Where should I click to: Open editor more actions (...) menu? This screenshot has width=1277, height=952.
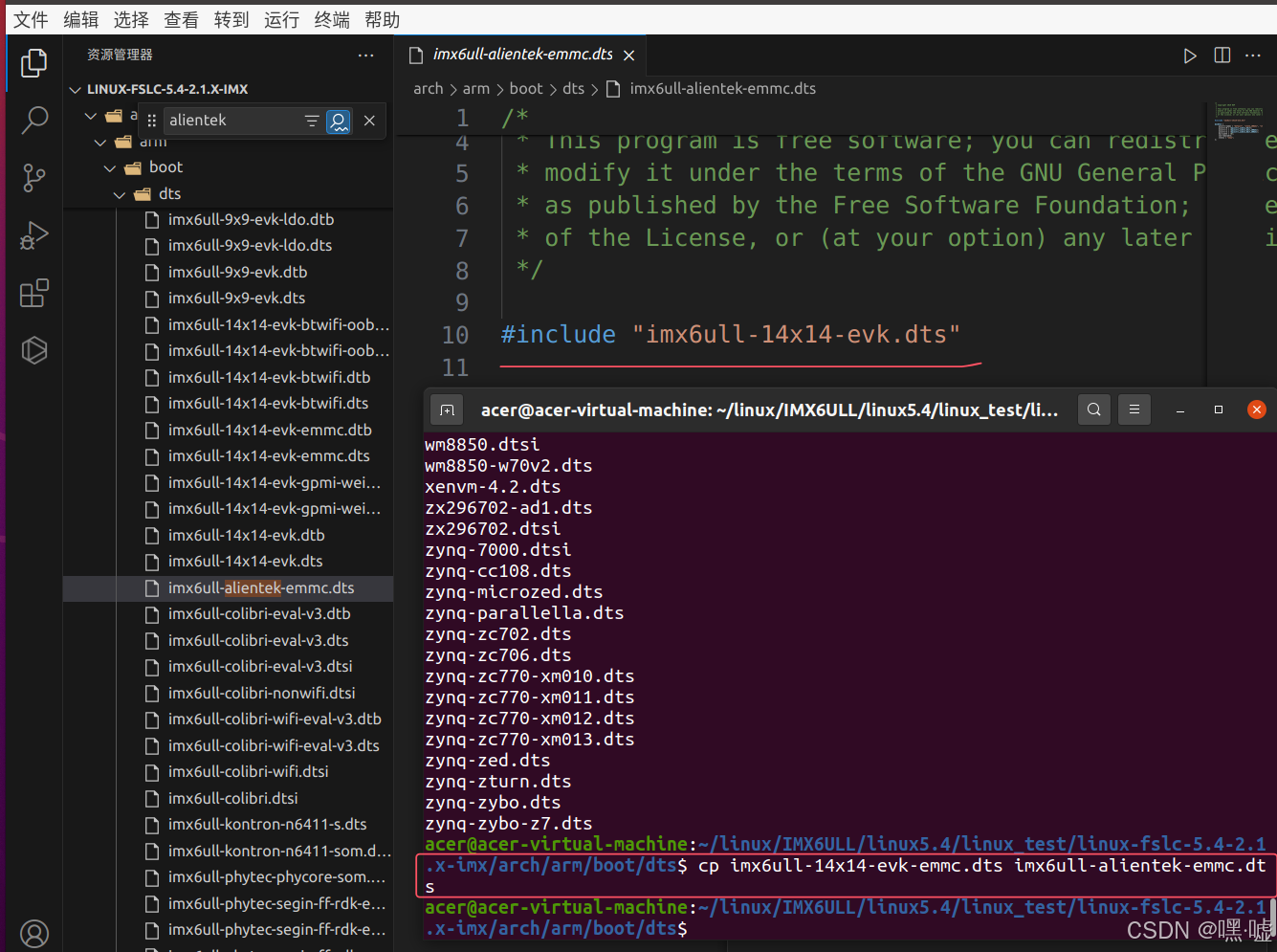(x=1253, y=55)
